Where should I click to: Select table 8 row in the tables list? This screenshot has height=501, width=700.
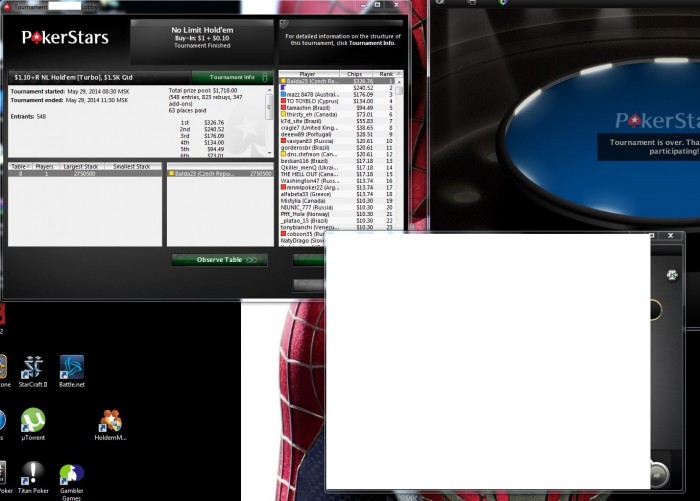point(85,174)
